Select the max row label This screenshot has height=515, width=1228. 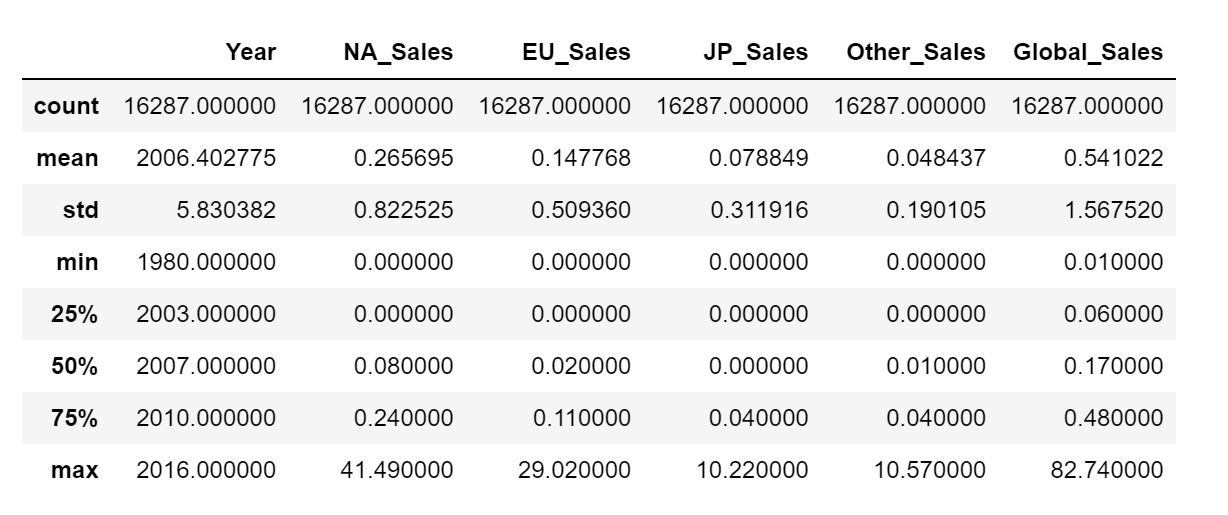75,469
